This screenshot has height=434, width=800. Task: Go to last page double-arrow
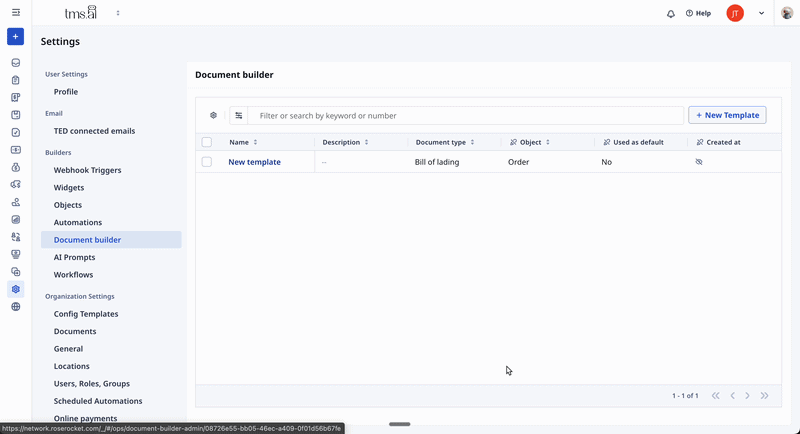coord(764,396)
